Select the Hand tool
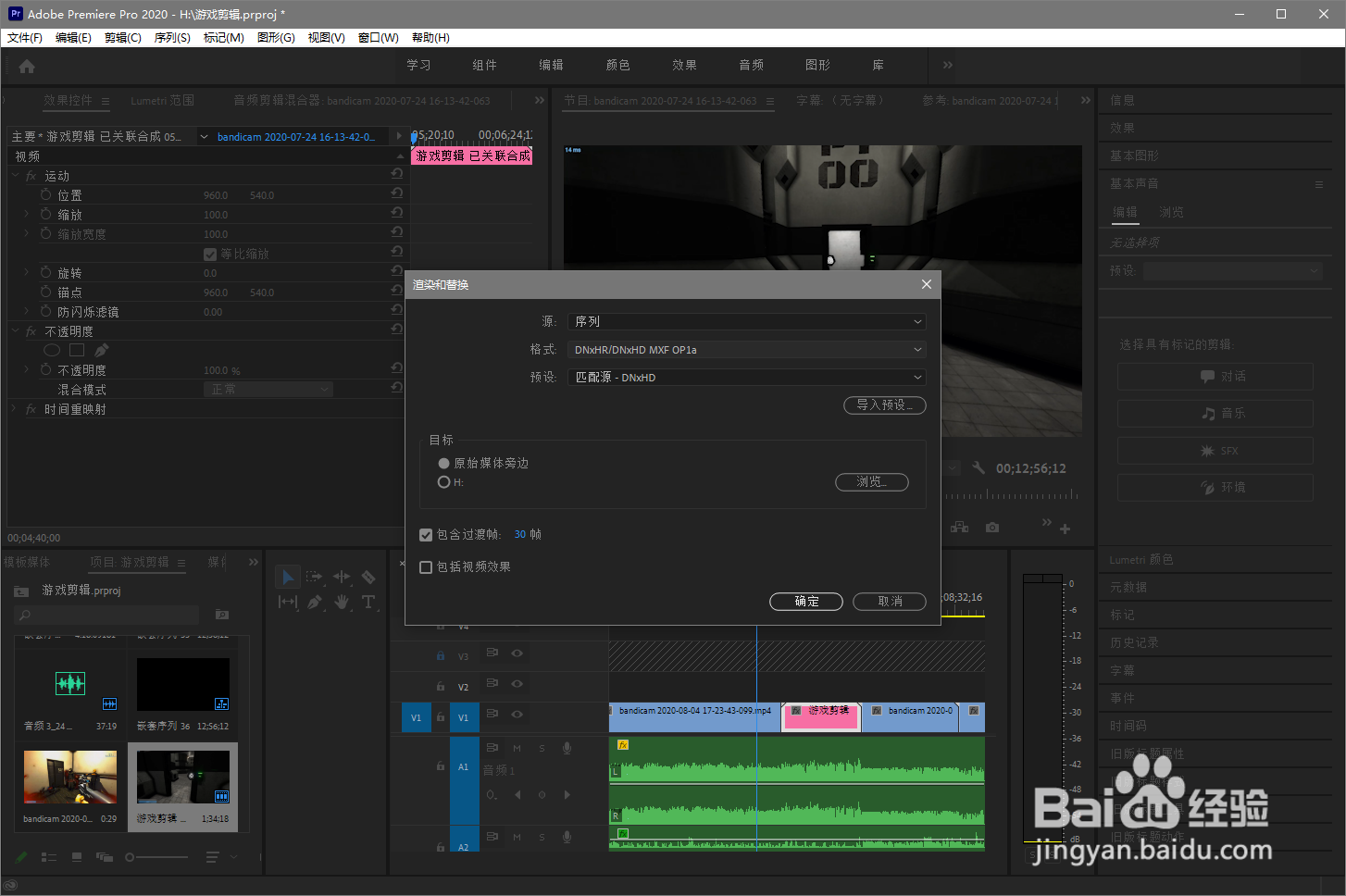 click(342, 602)
